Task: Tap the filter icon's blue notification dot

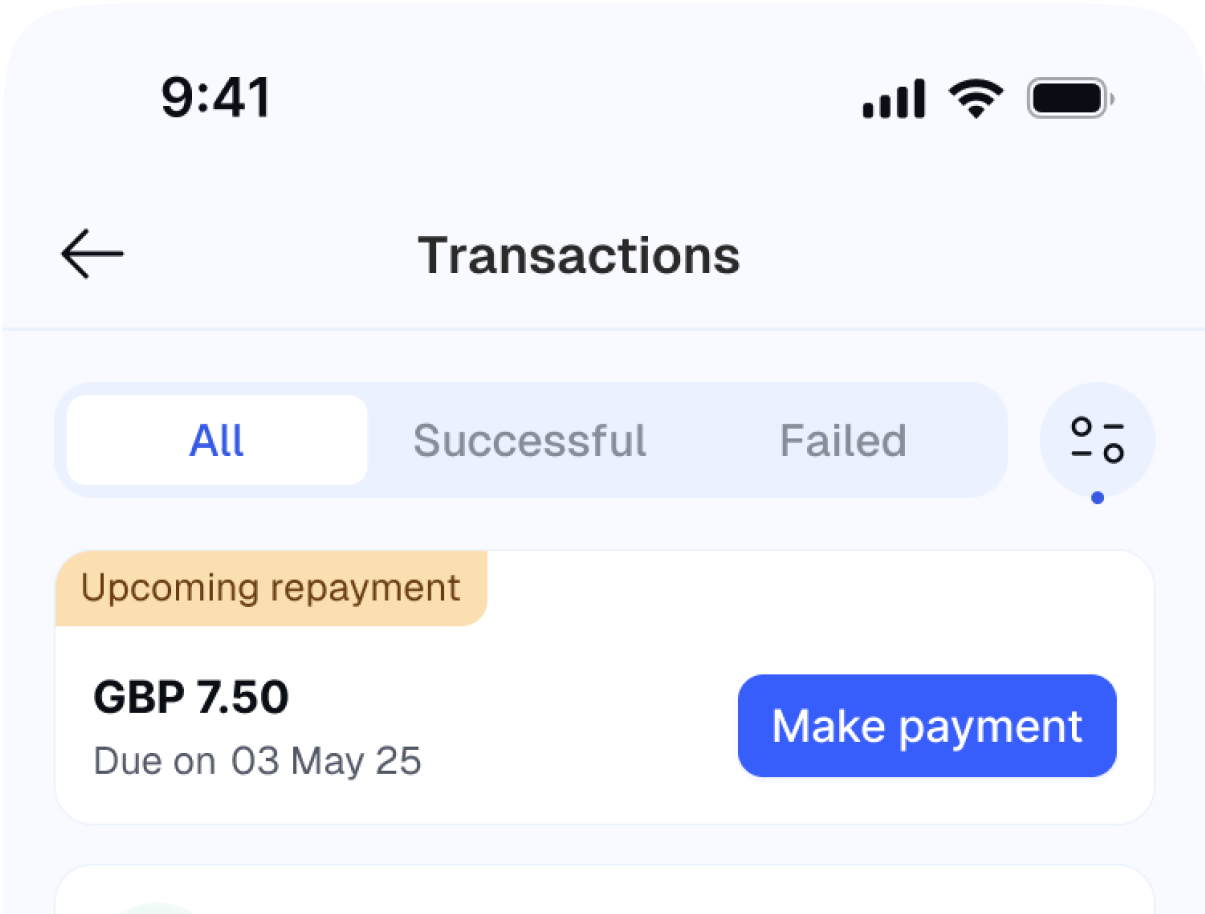Action: (1097, 497)
